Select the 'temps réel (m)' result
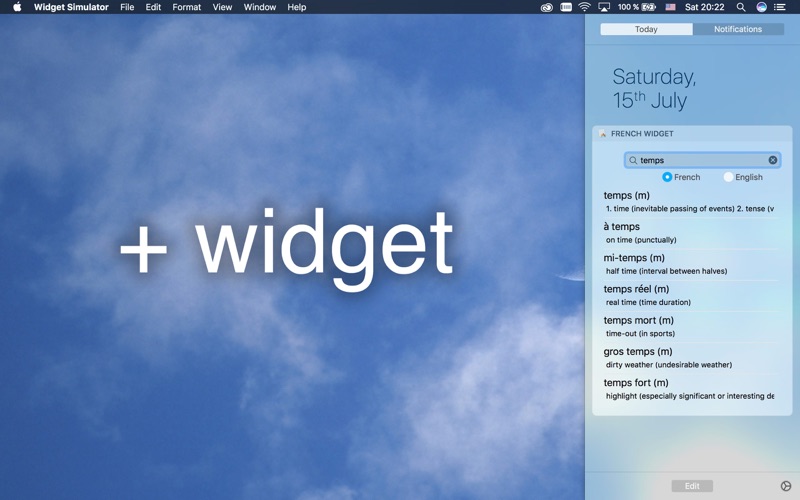 [636, 289]
